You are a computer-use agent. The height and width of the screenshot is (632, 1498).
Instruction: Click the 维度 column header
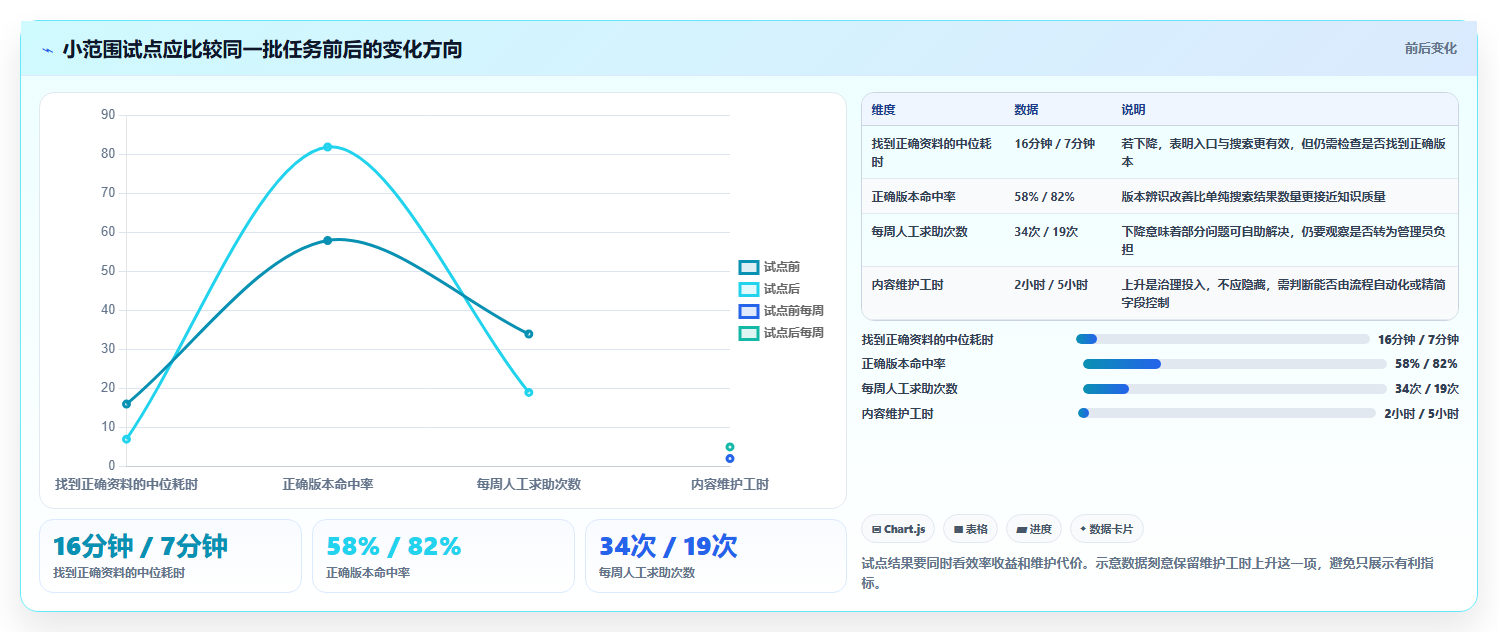[x=883, y=110]
